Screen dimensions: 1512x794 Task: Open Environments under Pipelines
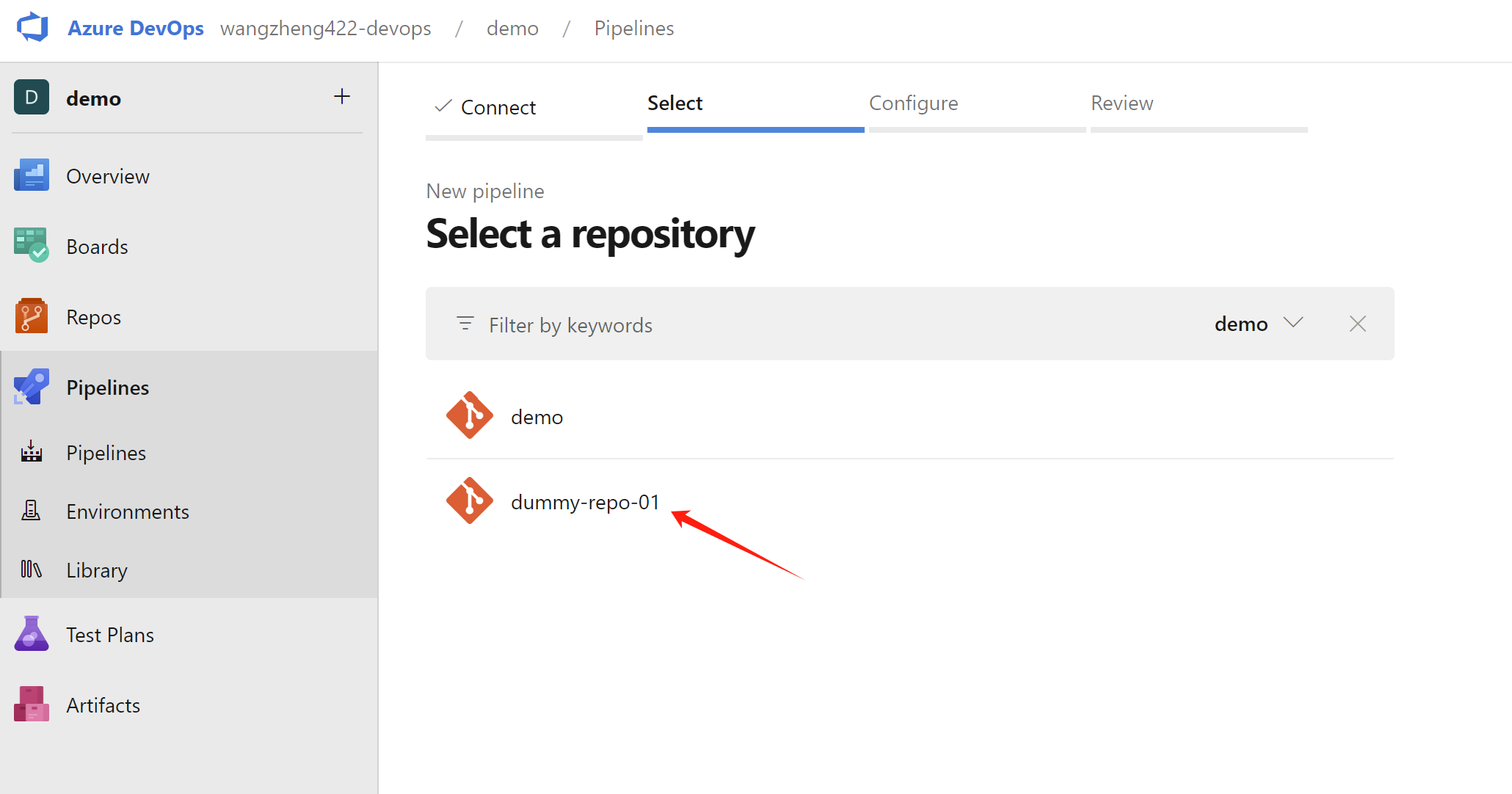[x=127, y=511]
